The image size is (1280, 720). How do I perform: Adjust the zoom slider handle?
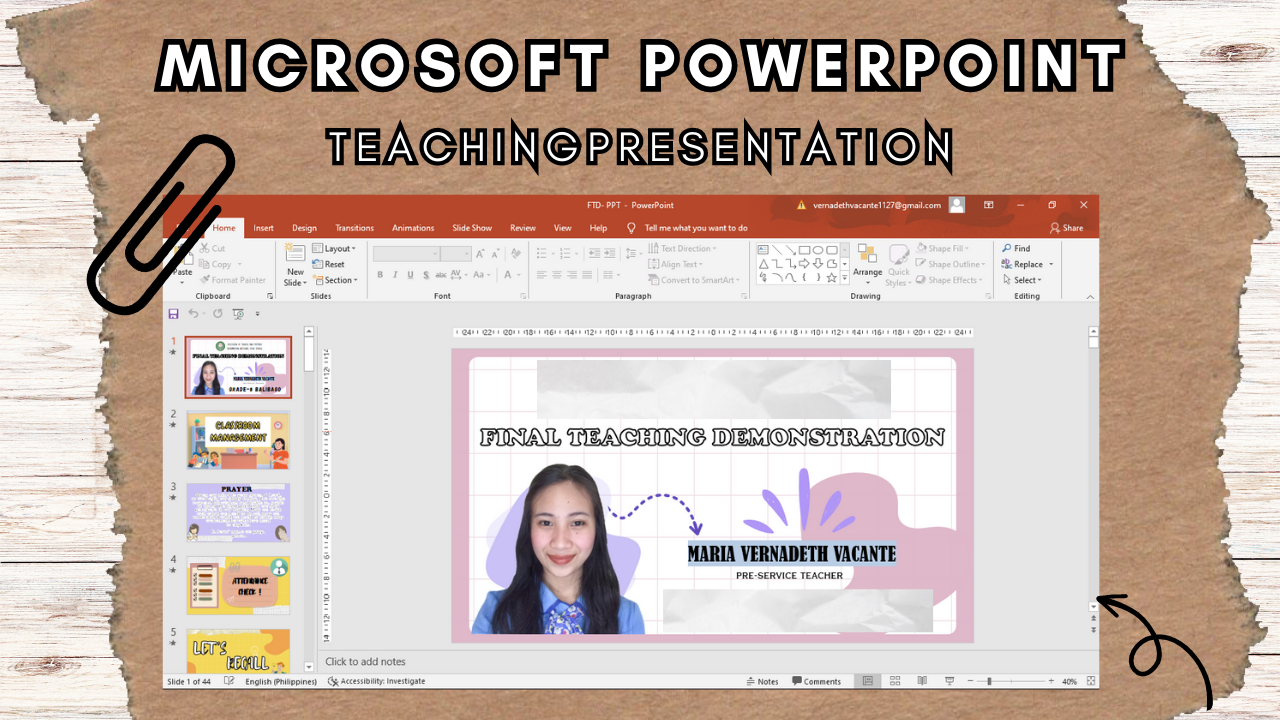[x=989, y=681]
